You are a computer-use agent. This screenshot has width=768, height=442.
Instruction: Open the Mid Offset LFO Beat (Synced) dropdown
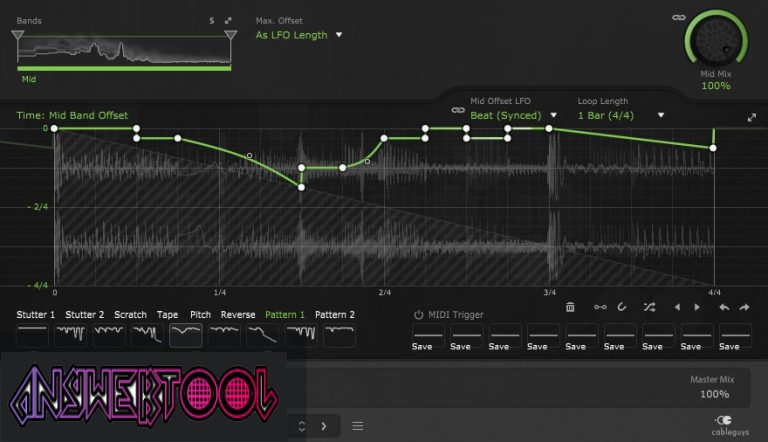pos(505,116)
